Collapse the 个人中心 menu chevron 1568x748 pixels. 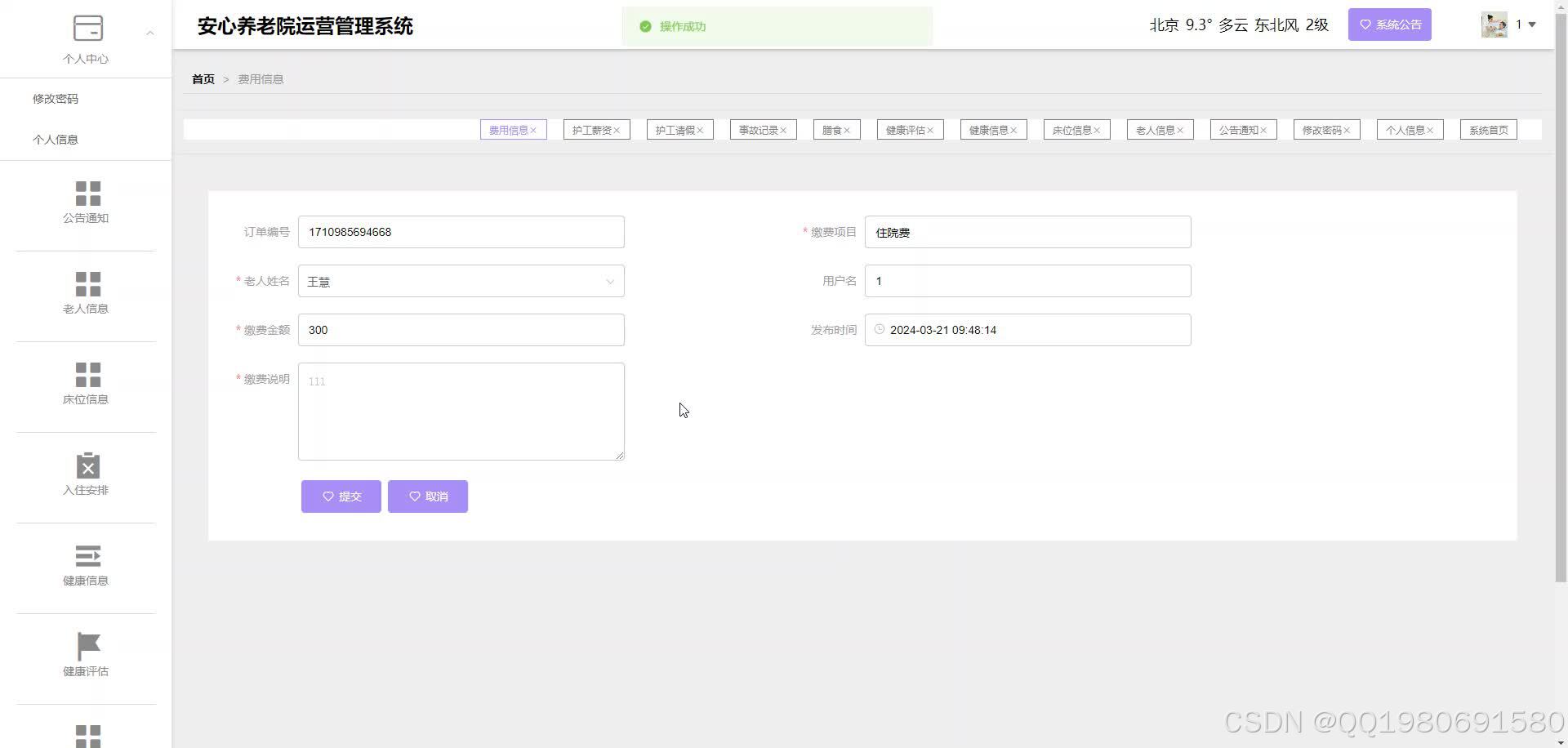point(149,33)
